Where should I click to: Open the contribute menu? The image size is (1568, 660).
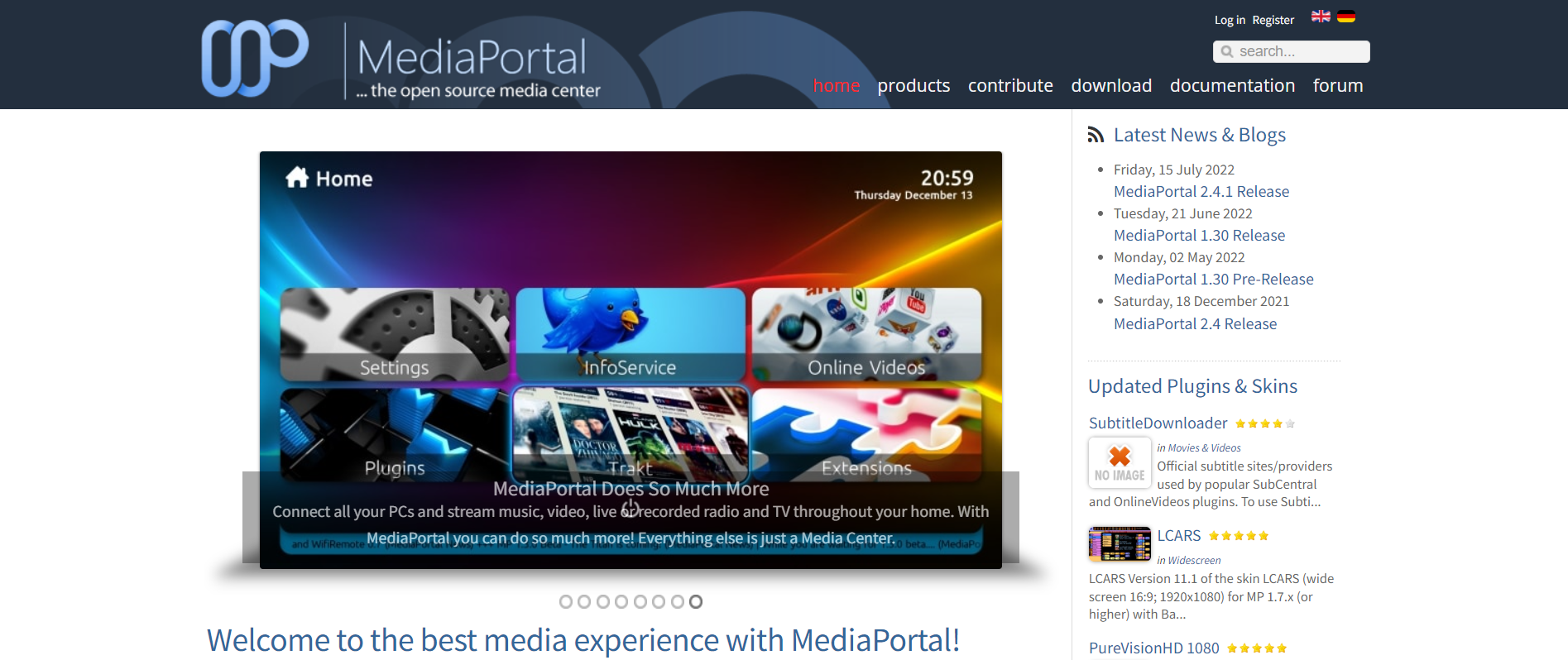click(1010, 85)
